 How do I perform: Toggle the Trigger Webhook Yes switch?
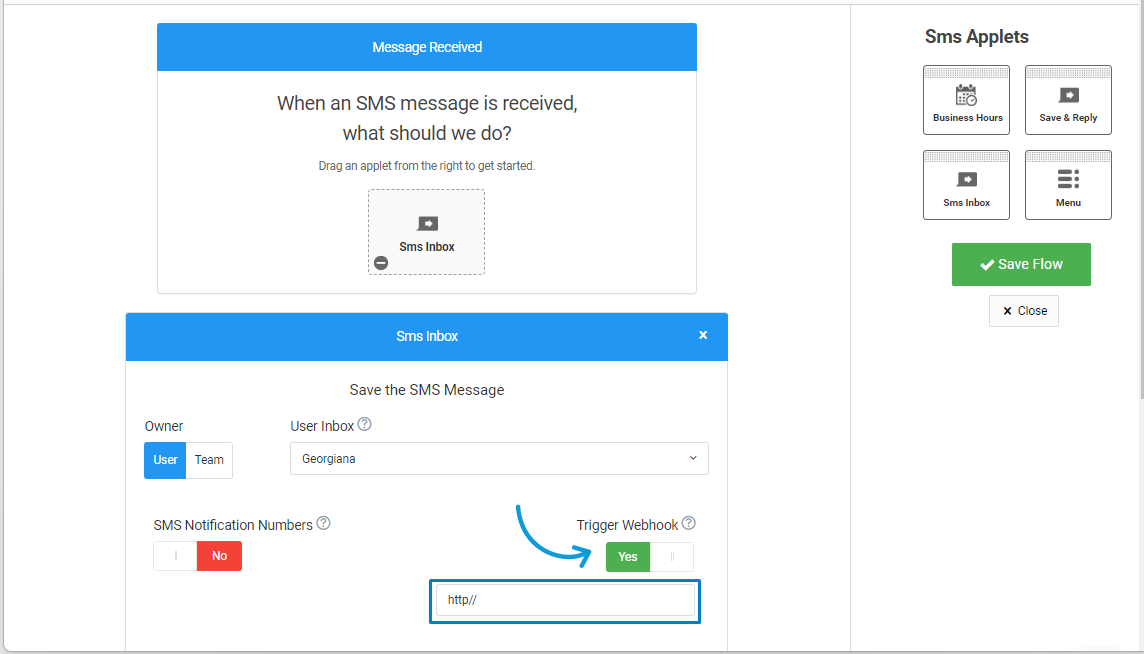pyautogui.click(x=649, y=557)
